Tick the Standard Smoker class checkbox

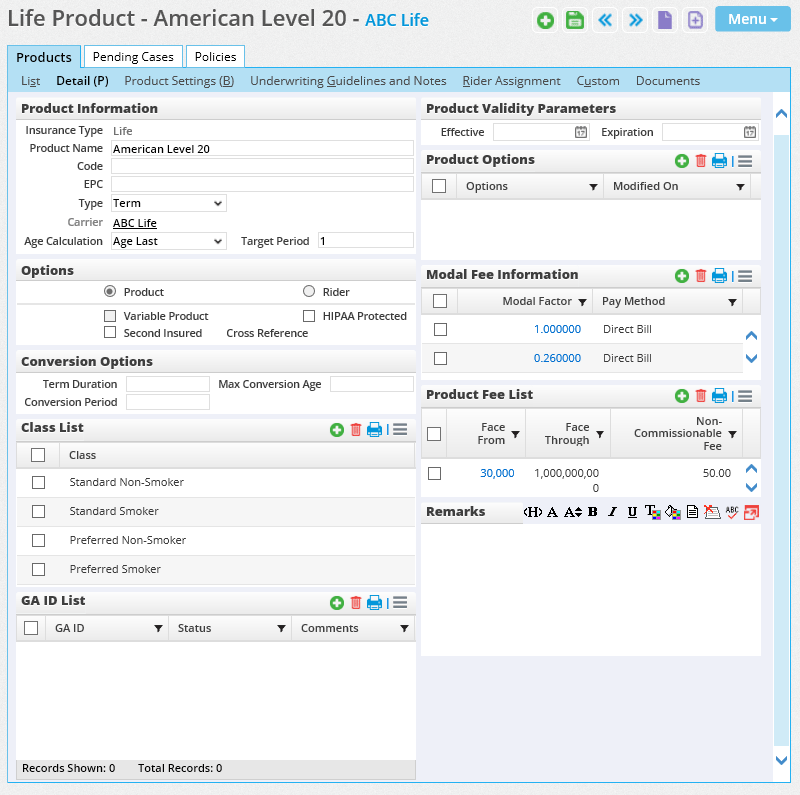(x=38, y=511)
